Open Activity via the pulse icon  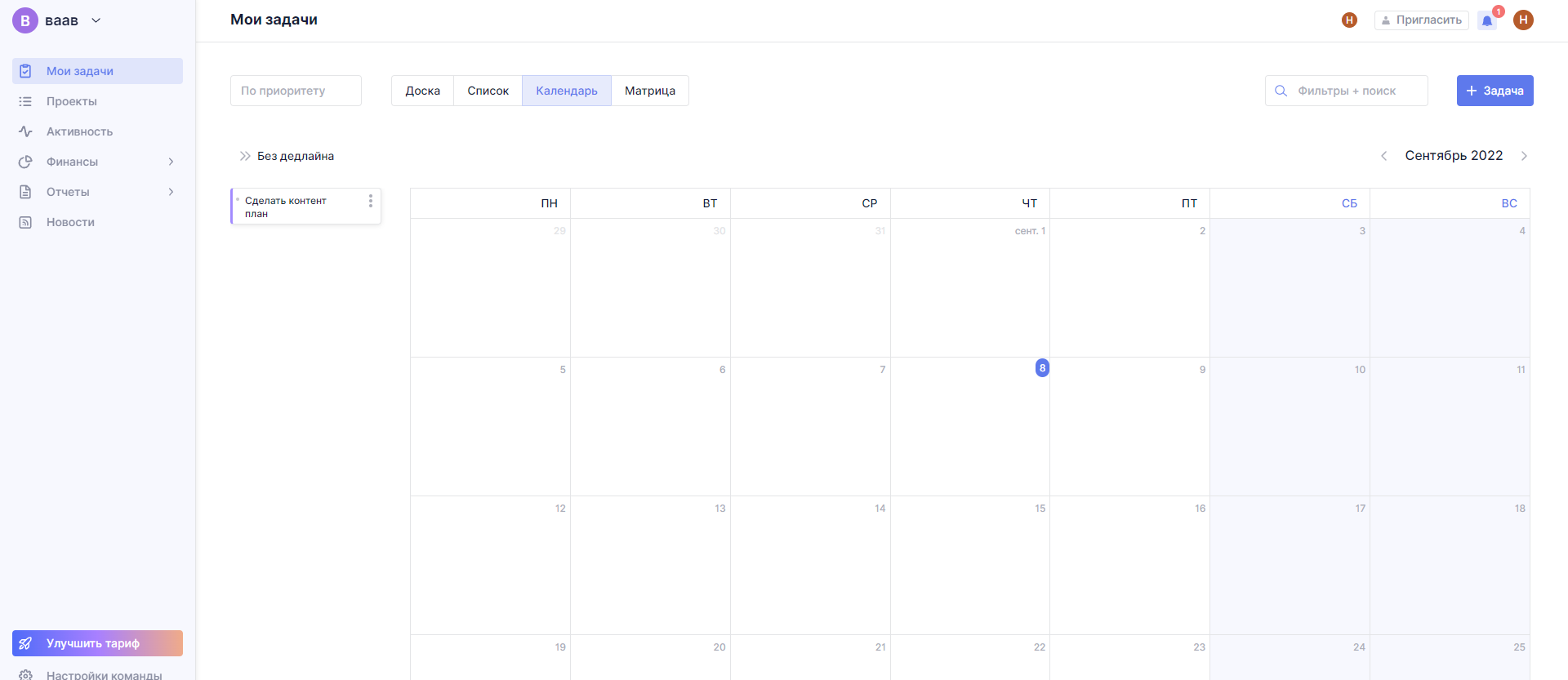[25, 131]
